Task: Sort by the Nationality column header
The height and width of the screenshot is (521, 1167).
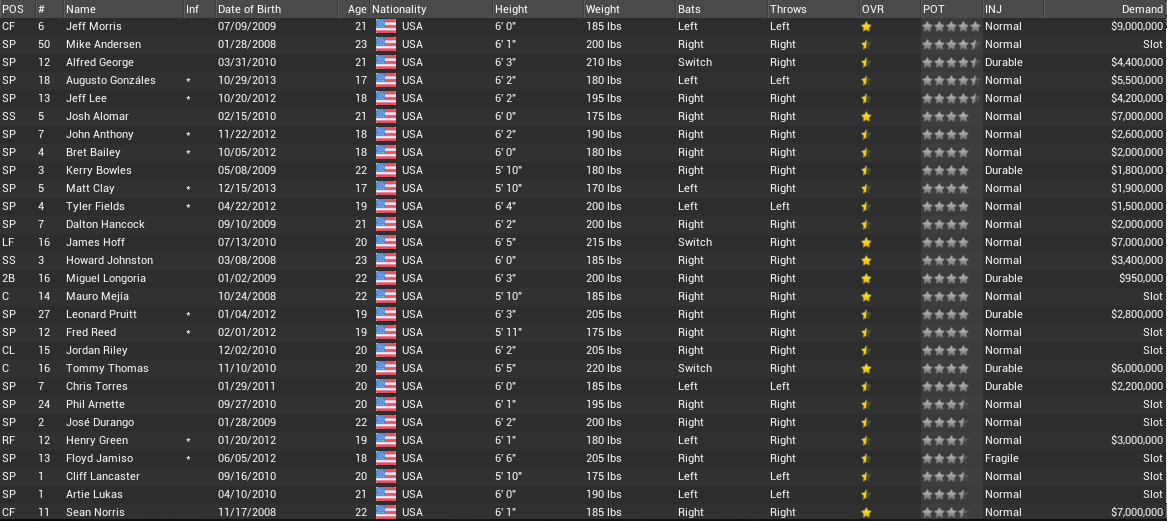Action: [399, 9]
